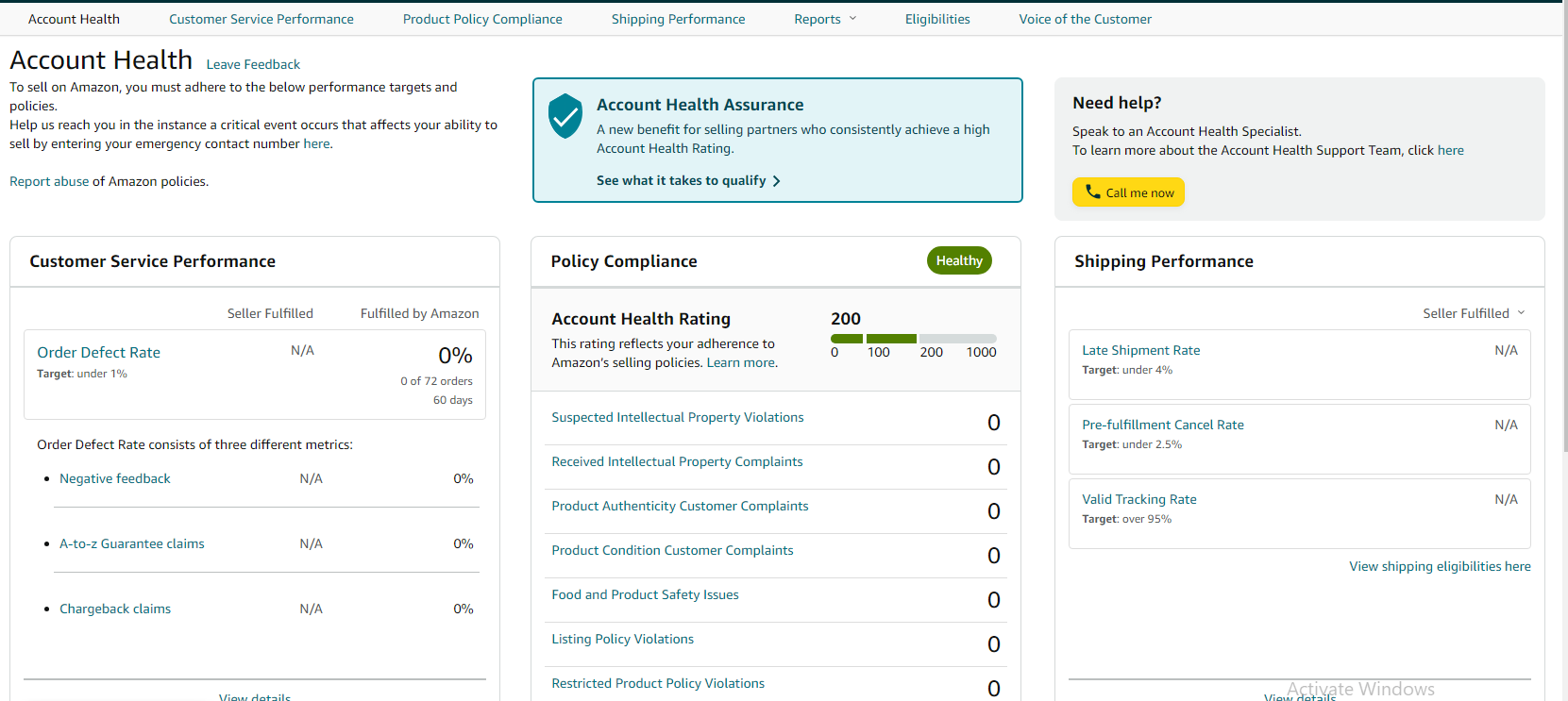Click the Fulfilled by Amazon column header
Image resolution: width=1568 pixels, height=701 pixels.
pos(419,313)
